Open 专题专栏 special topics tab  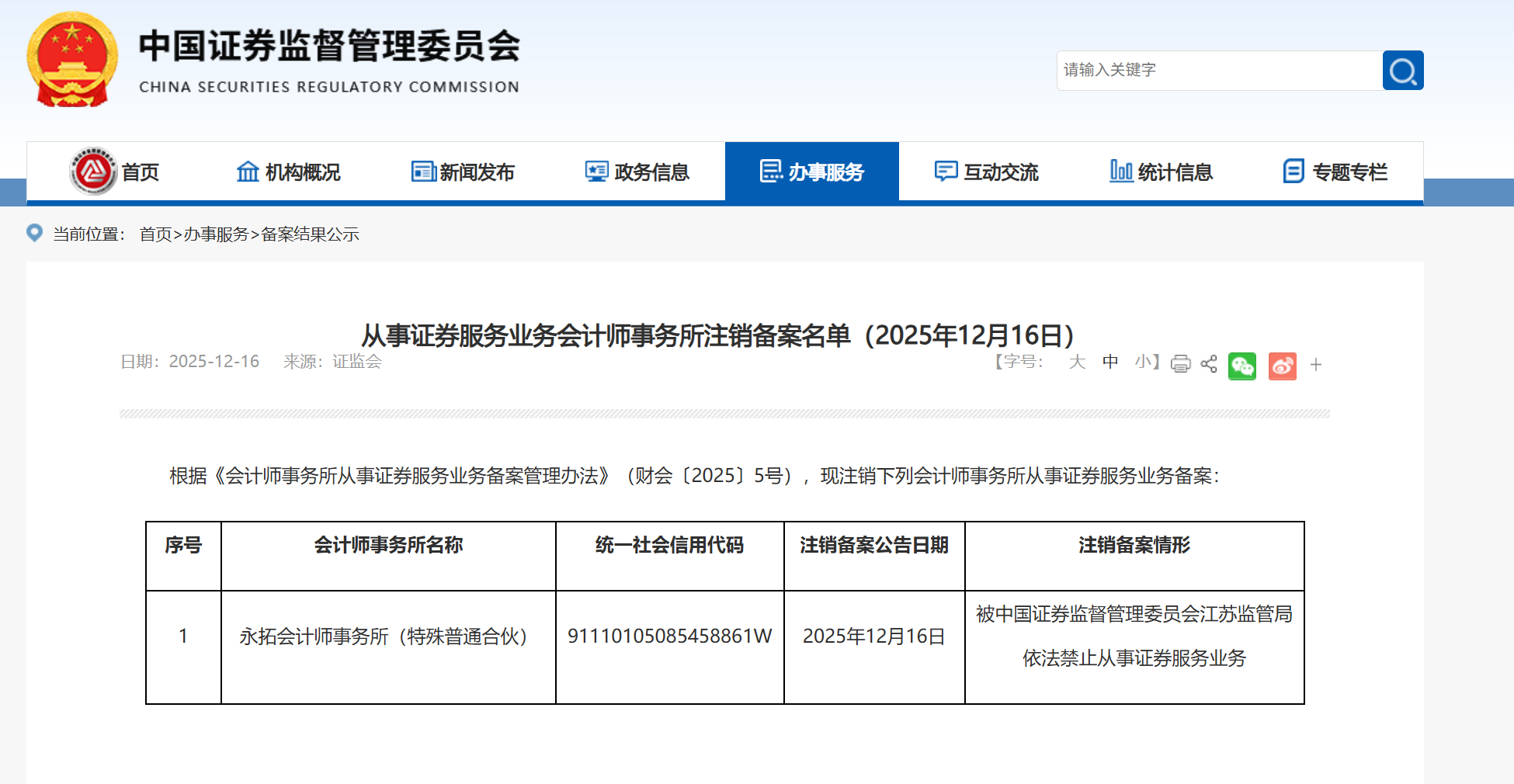1335,172
